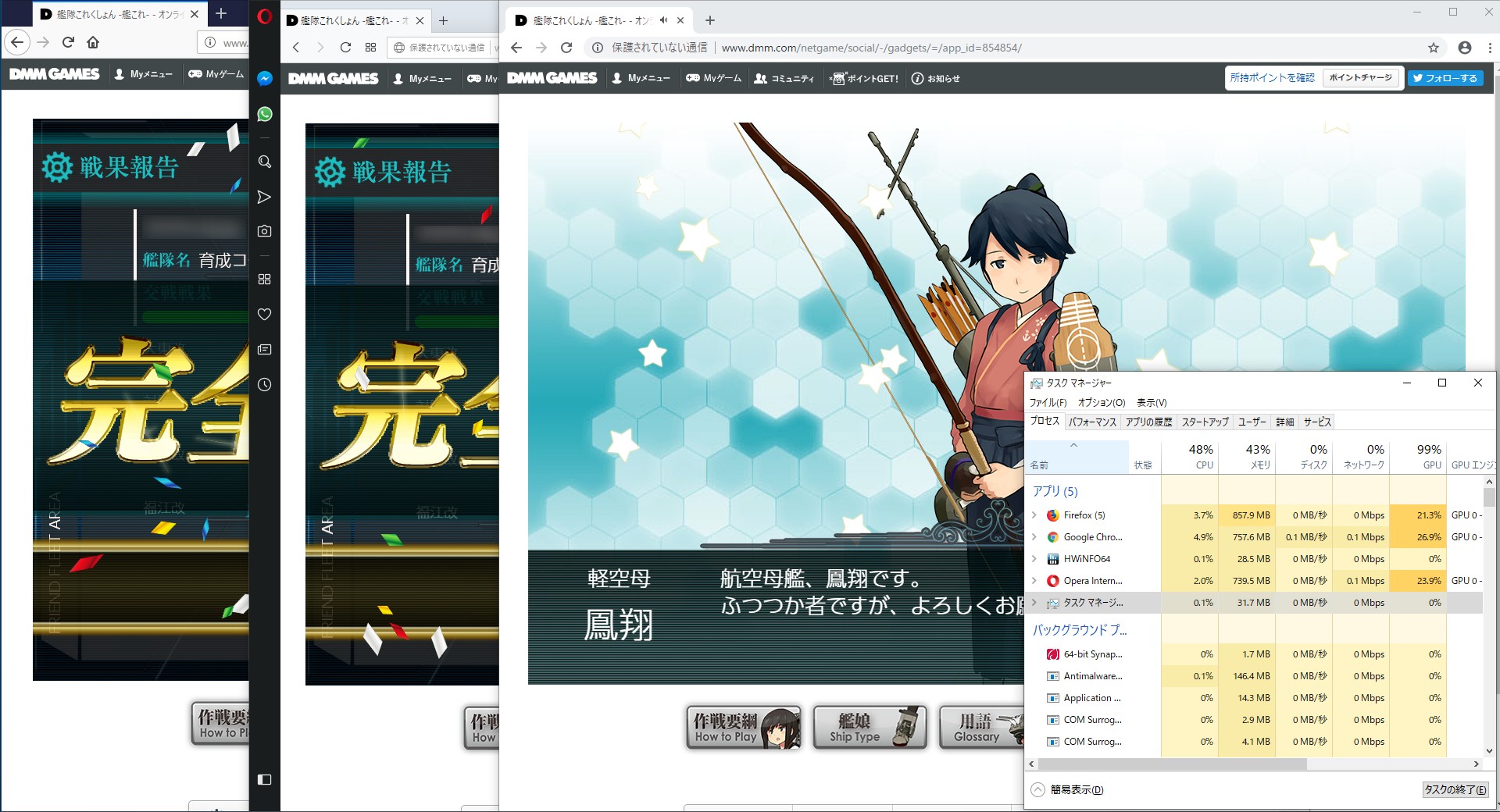Reload page in Chrome window
Viewport: 1500px width, 812px height.
567,48
